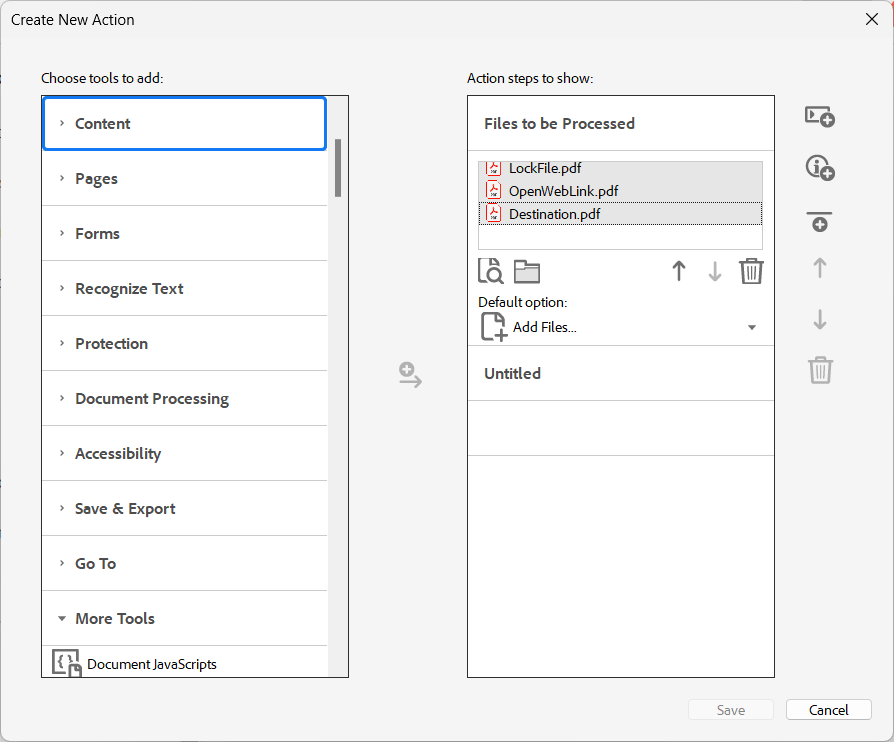Move selected file up with the arrow
The width and height of the screenshot is (894, 742).
click(x=679, y=271)
